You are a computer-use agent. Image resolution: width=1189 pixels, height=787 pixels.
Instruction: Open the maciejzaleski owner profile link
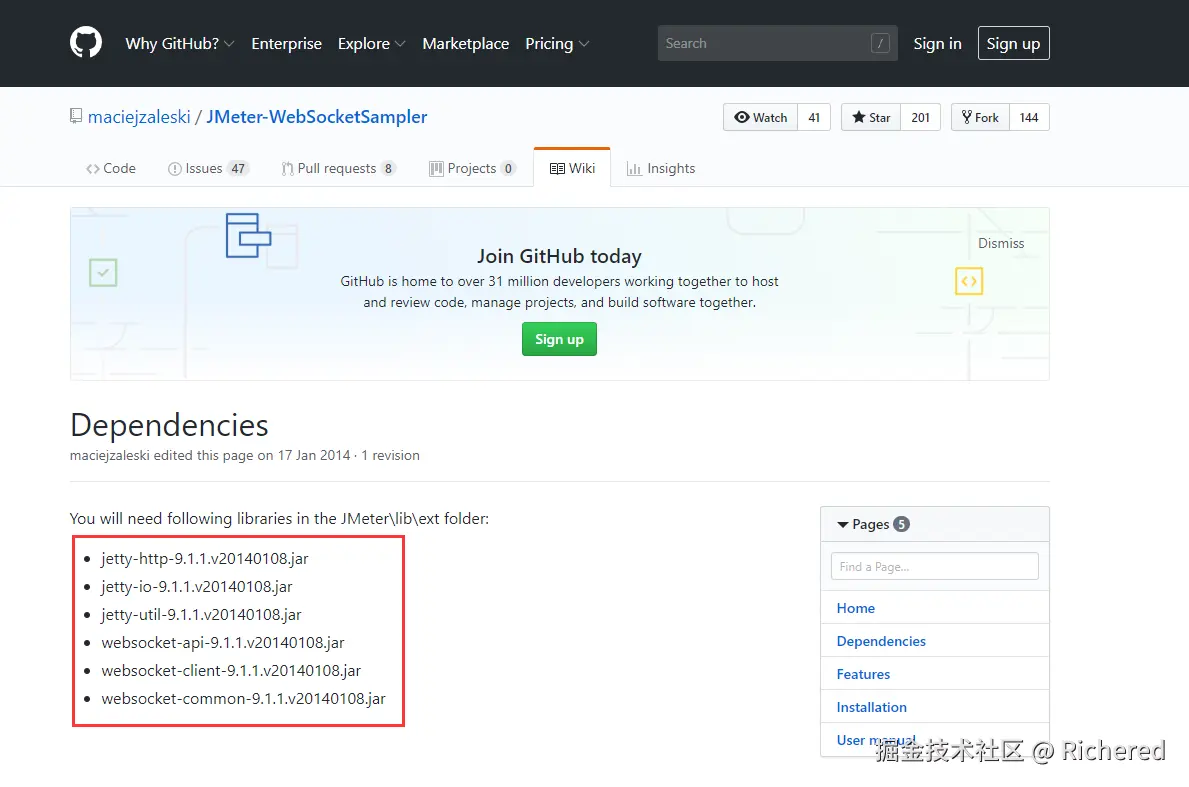click(139, 117)
